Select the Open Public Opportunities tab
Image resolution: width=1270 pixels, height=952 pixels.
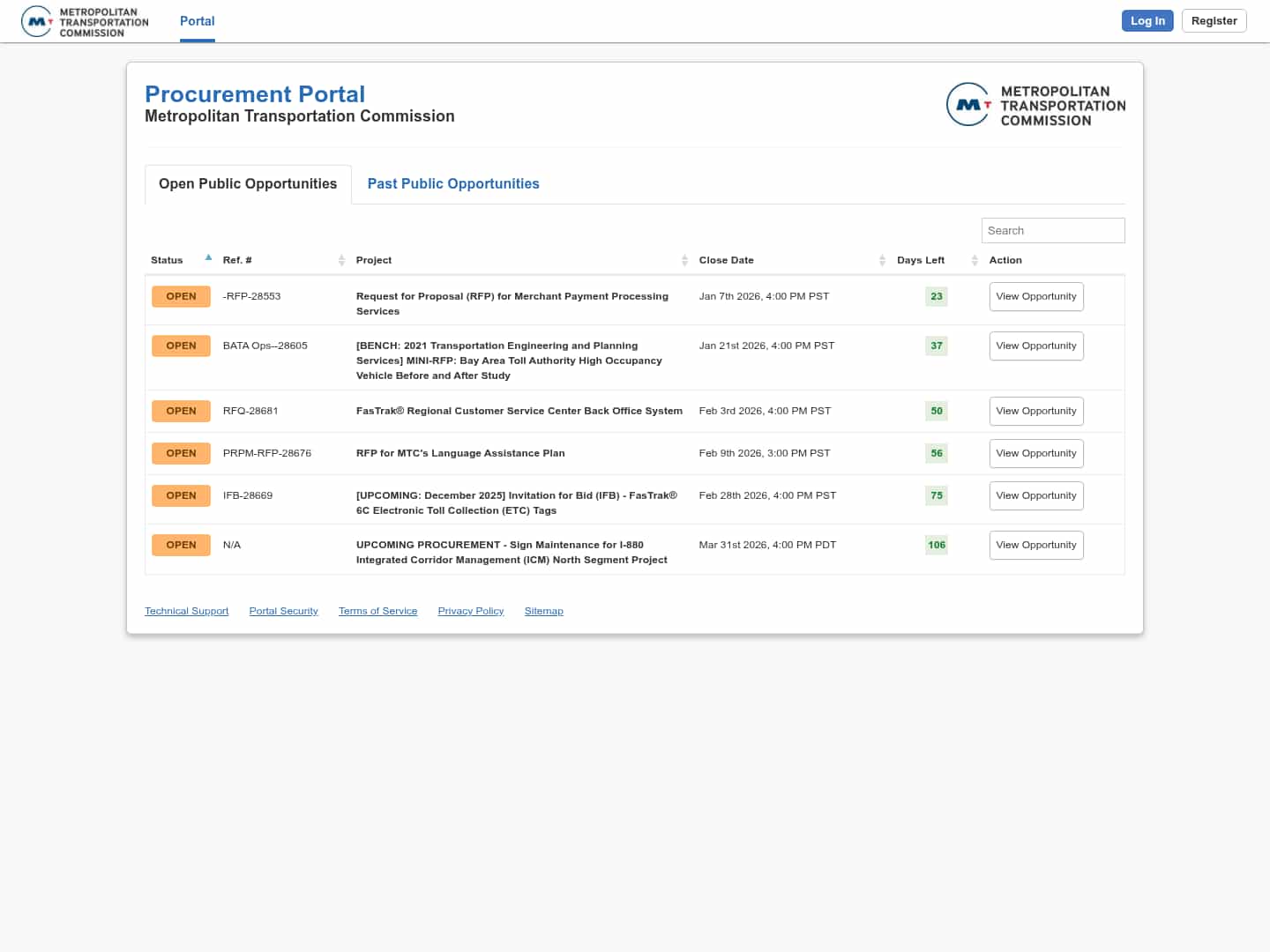pos(248,183)
